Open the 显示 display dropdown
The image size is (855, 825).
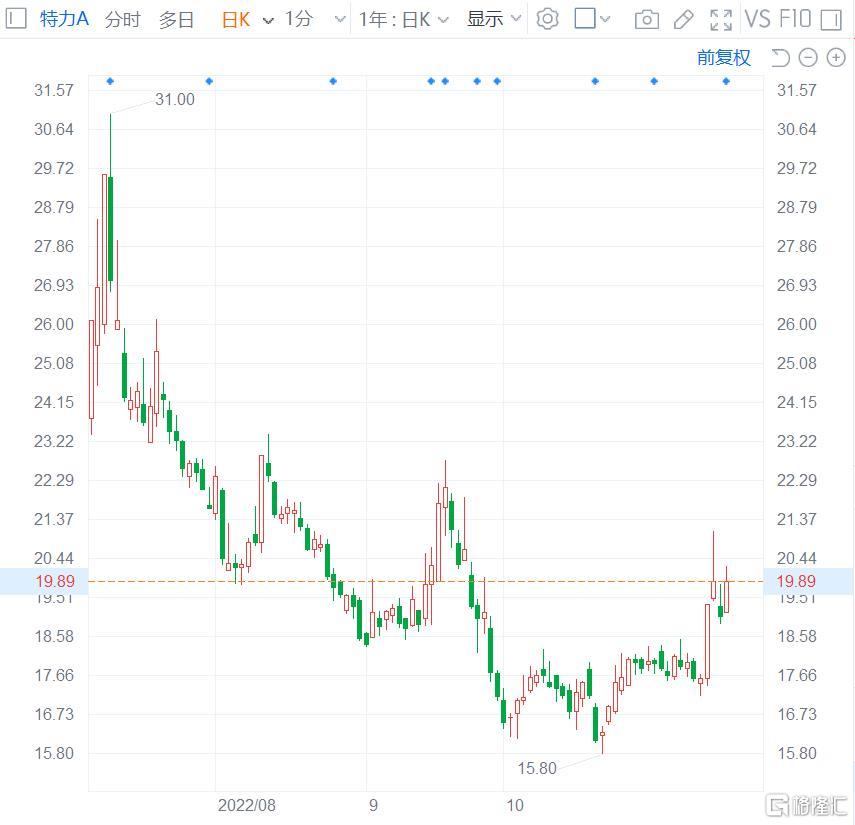(494, 19)
